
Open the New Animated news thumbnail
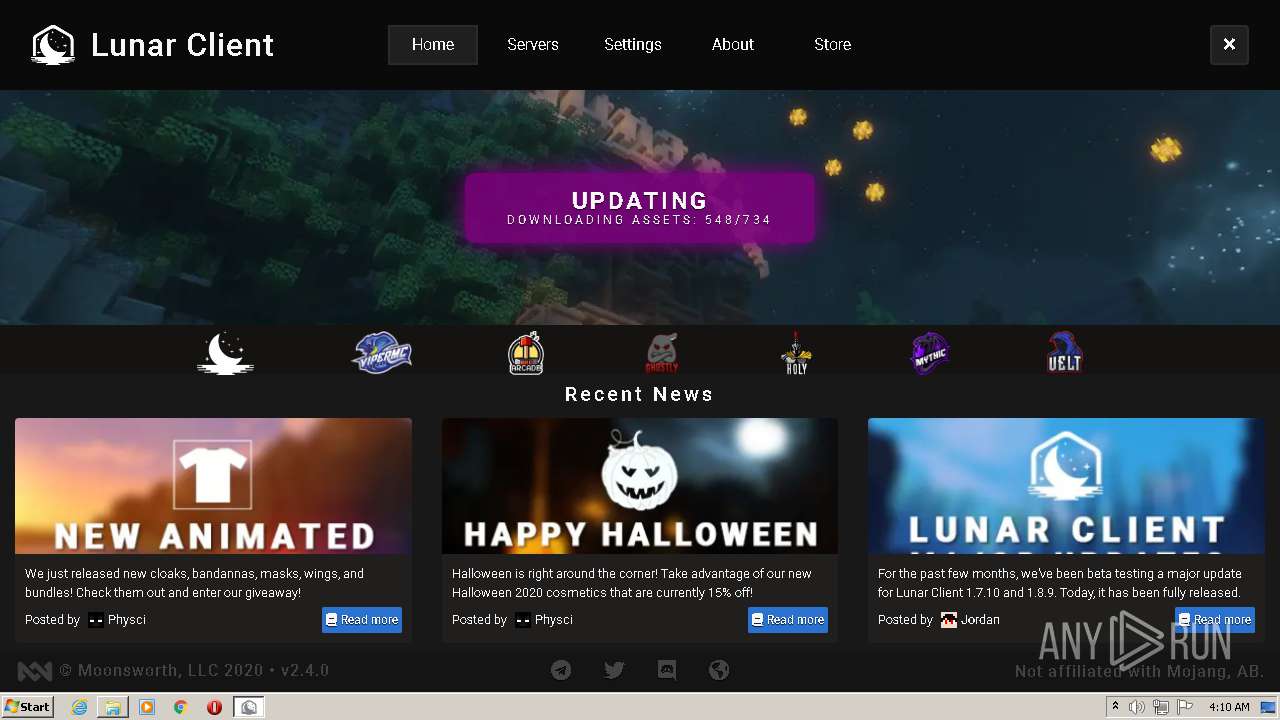(x=213, y=486)
